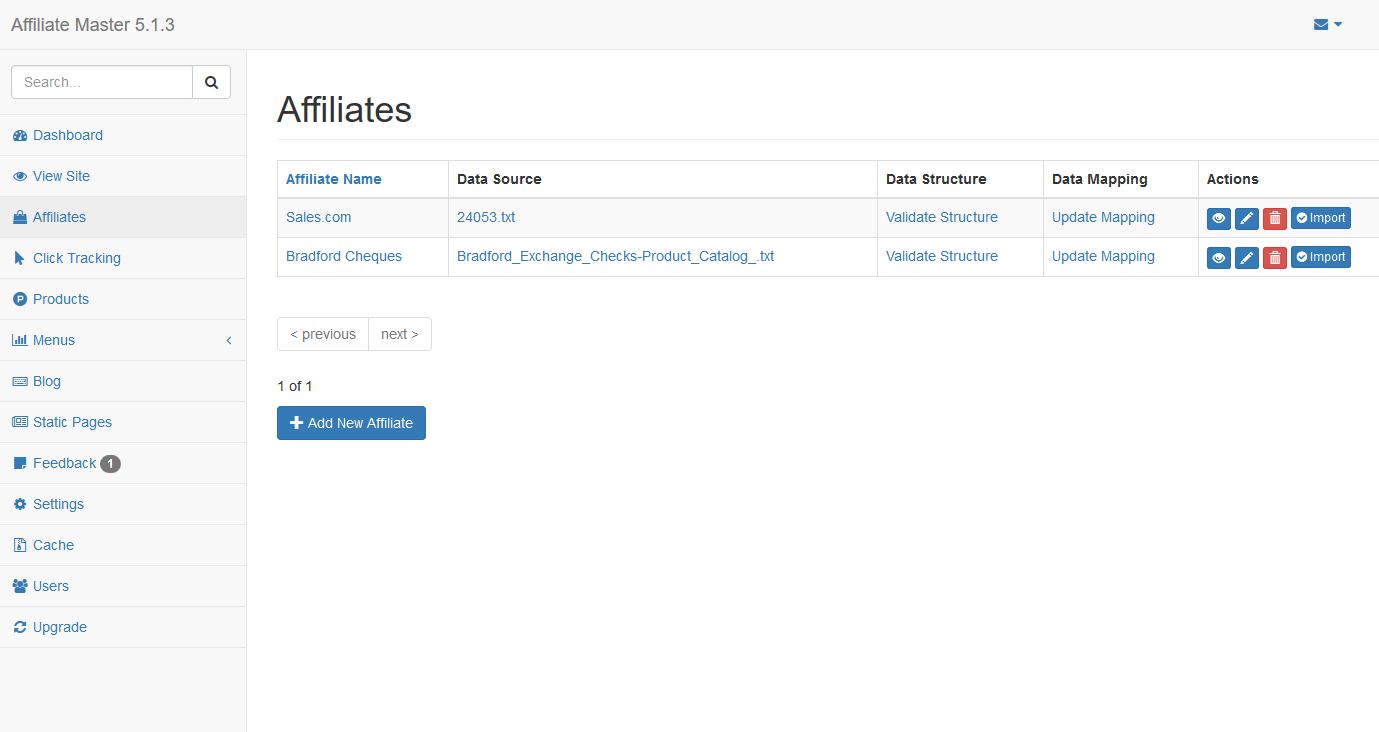Go to the previous page
This screenshot has height=732, width=1379.
coord(323,334)
